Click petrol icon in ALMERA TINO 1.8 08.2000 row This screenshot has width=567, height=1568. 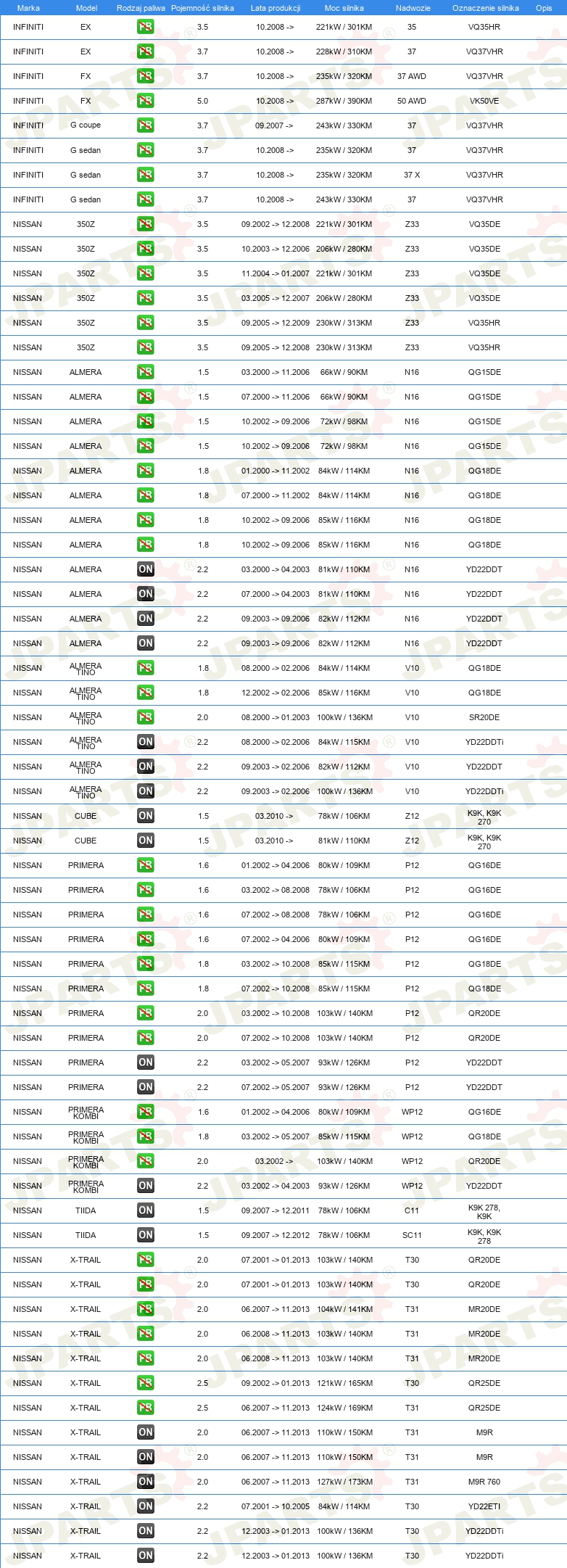pos(146,668)
